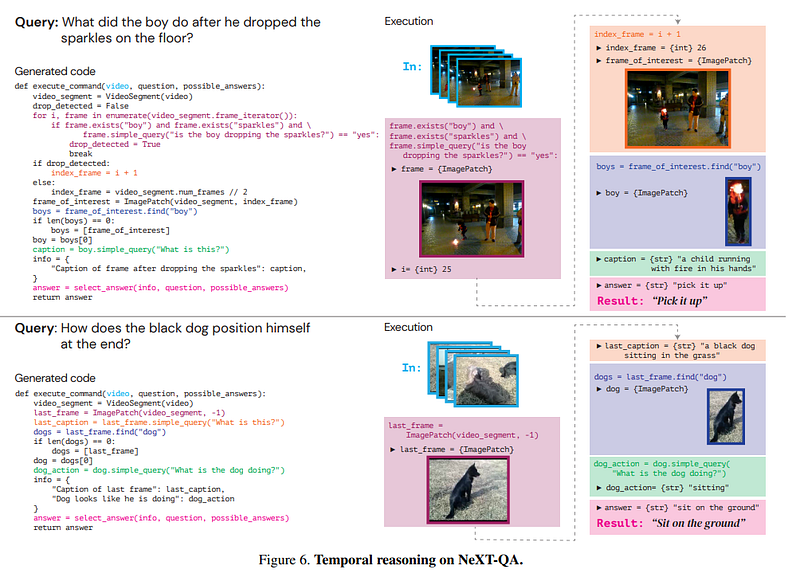
Task: Click the 'Figure 6. Temporal reasoning on NeXT-QA.' caption
Action: [x=391, y=560]
